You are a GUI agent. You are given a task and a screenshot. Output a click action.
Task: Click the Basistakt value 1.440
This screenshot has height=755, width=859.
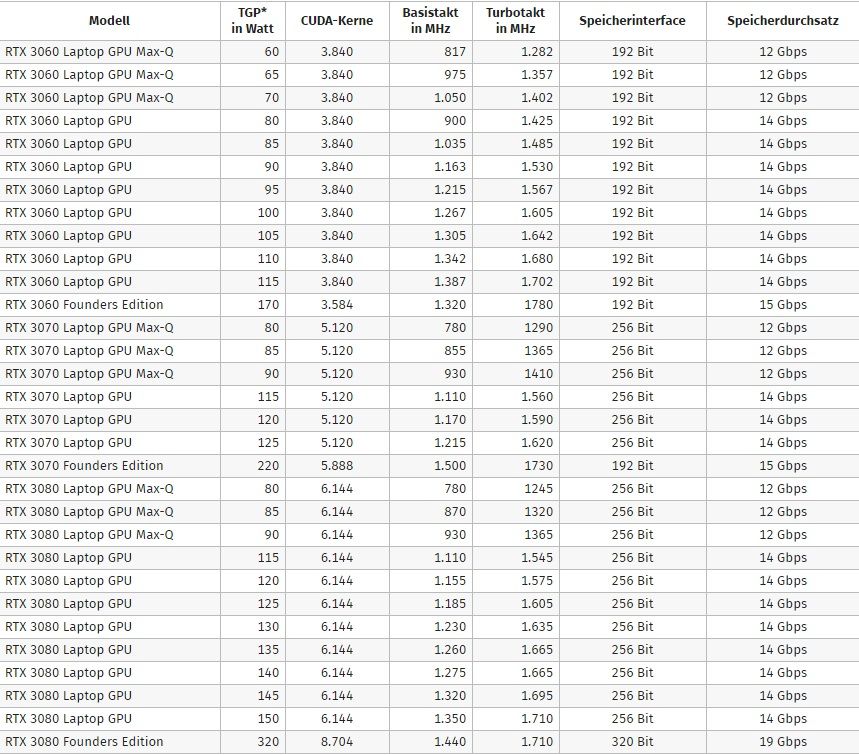tap(450, 742)
